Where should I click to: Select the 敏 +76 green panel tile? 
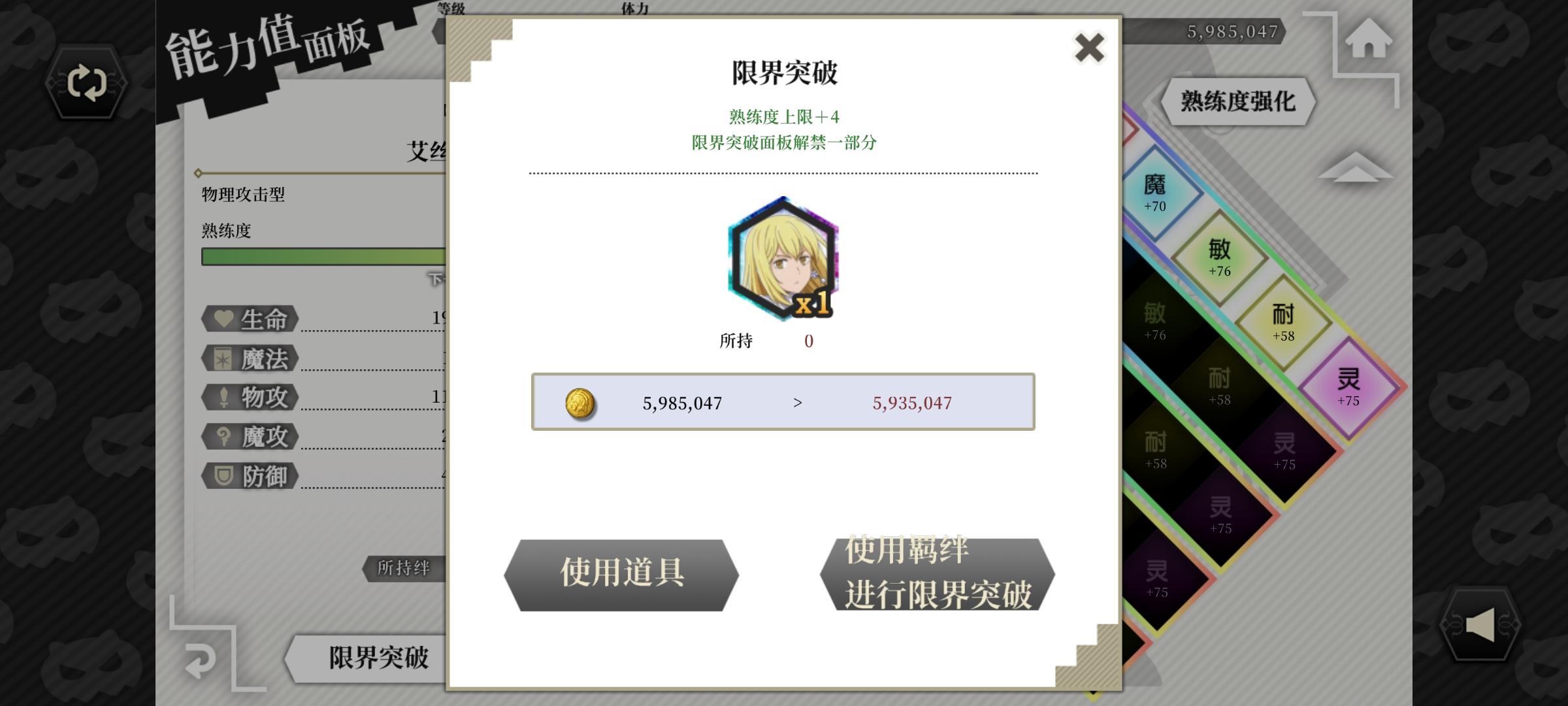tap(1219, 258)
